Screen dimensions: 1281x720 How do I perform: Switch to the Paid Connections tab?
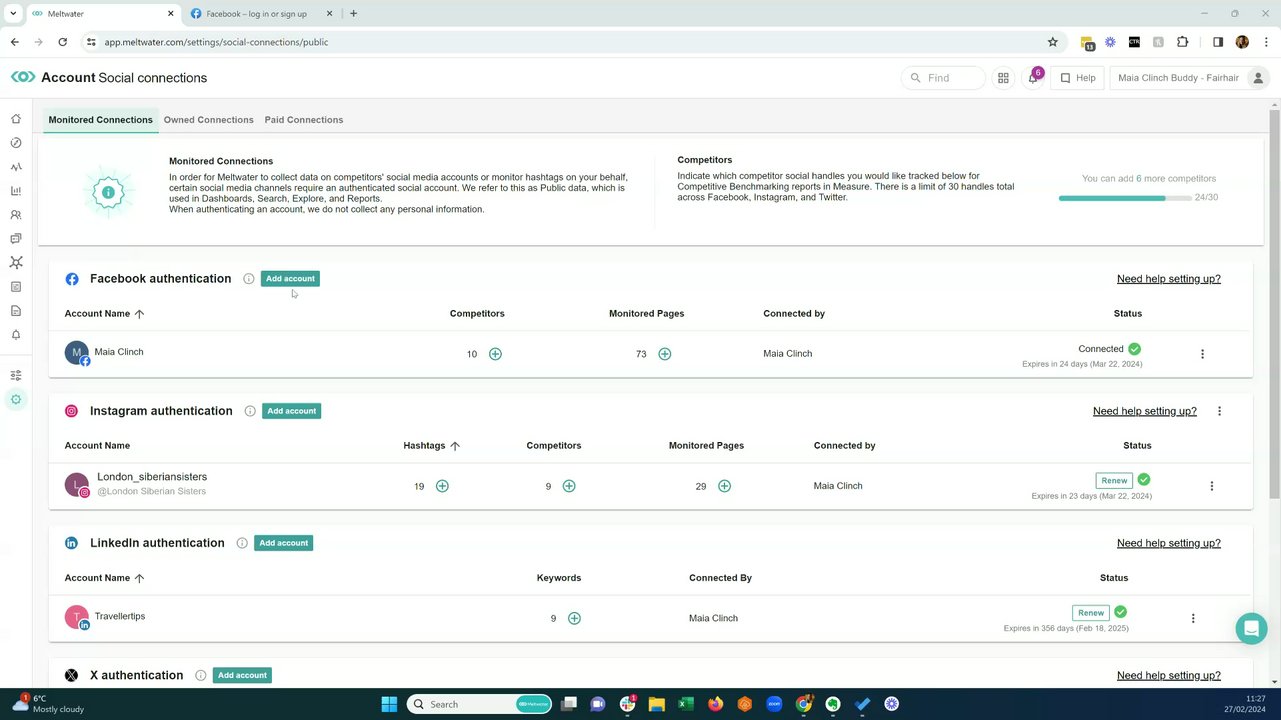coord(304,120)
